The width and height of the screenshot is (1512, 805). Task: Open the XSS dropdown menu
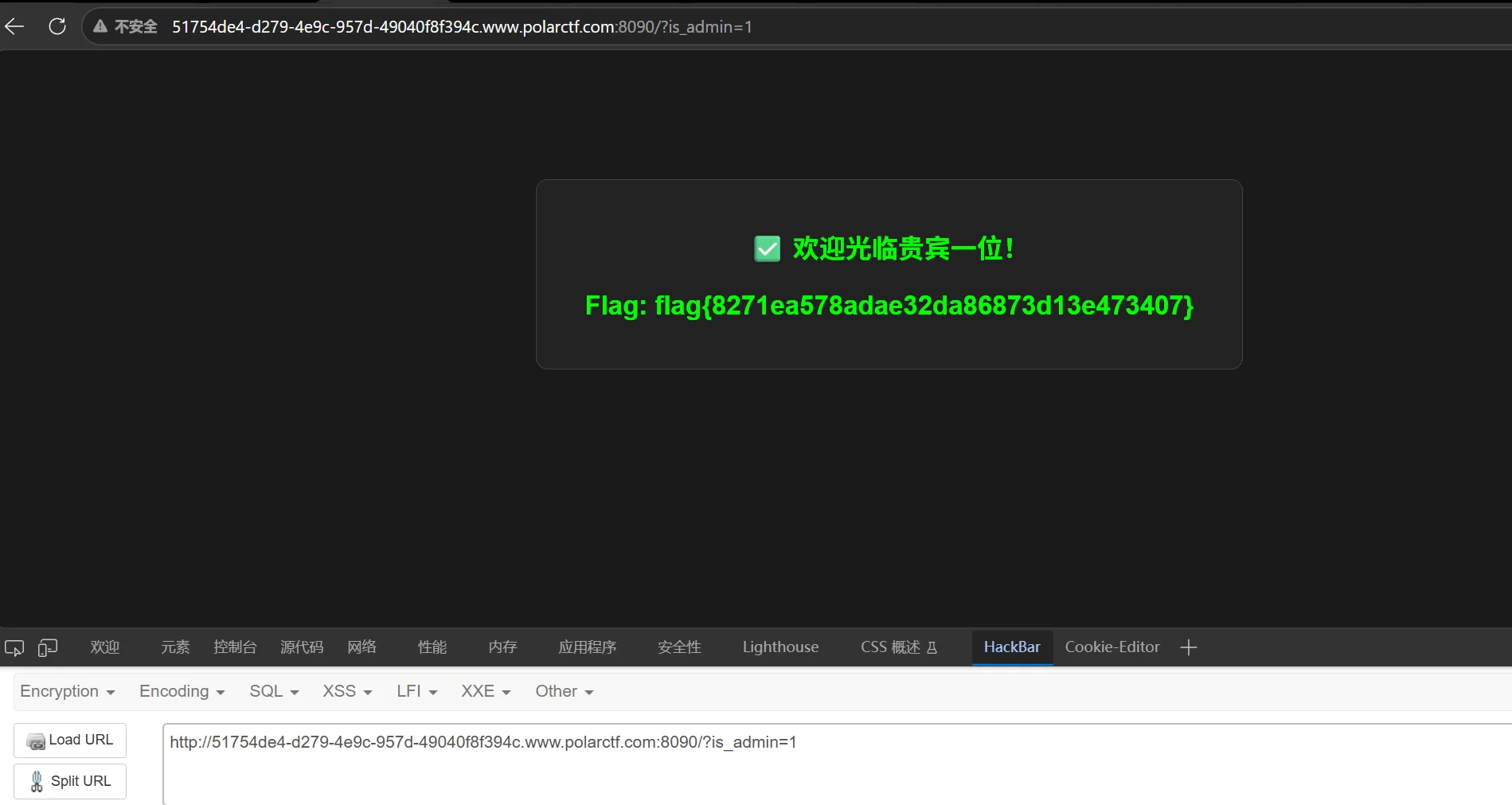[347, 691]
